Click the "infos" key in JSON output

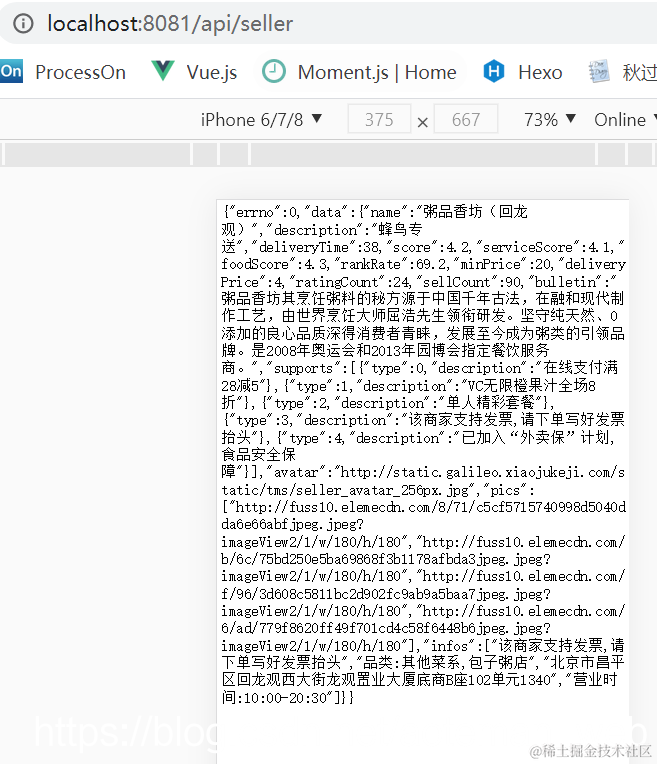[x=449, y=646]
